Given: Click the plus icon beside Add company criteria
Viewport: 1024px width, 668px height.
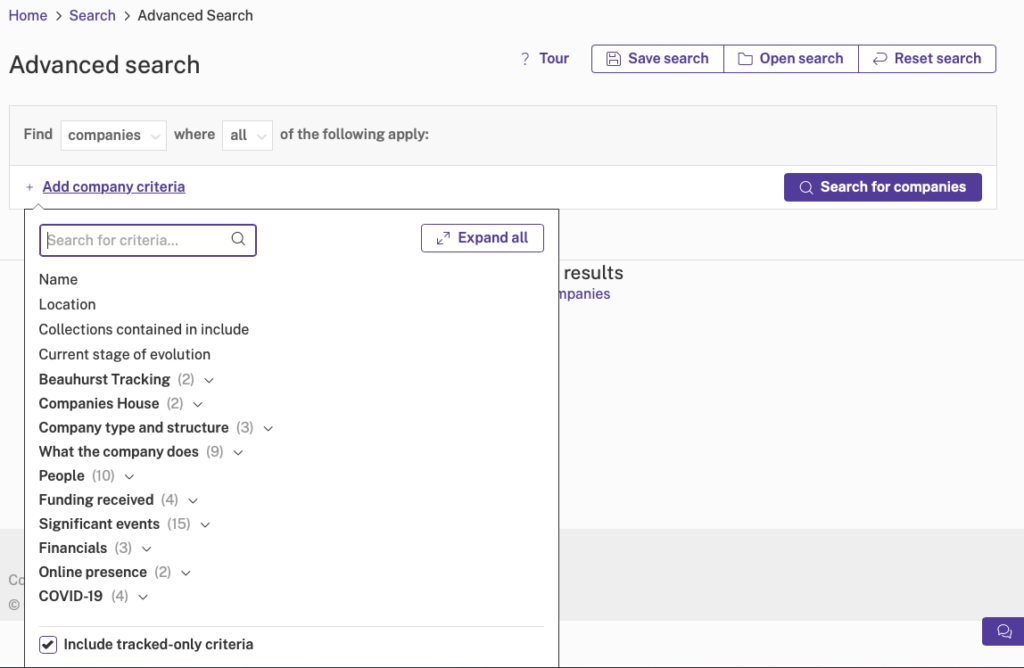Looking at the screenshot, I should click(29, 187).
